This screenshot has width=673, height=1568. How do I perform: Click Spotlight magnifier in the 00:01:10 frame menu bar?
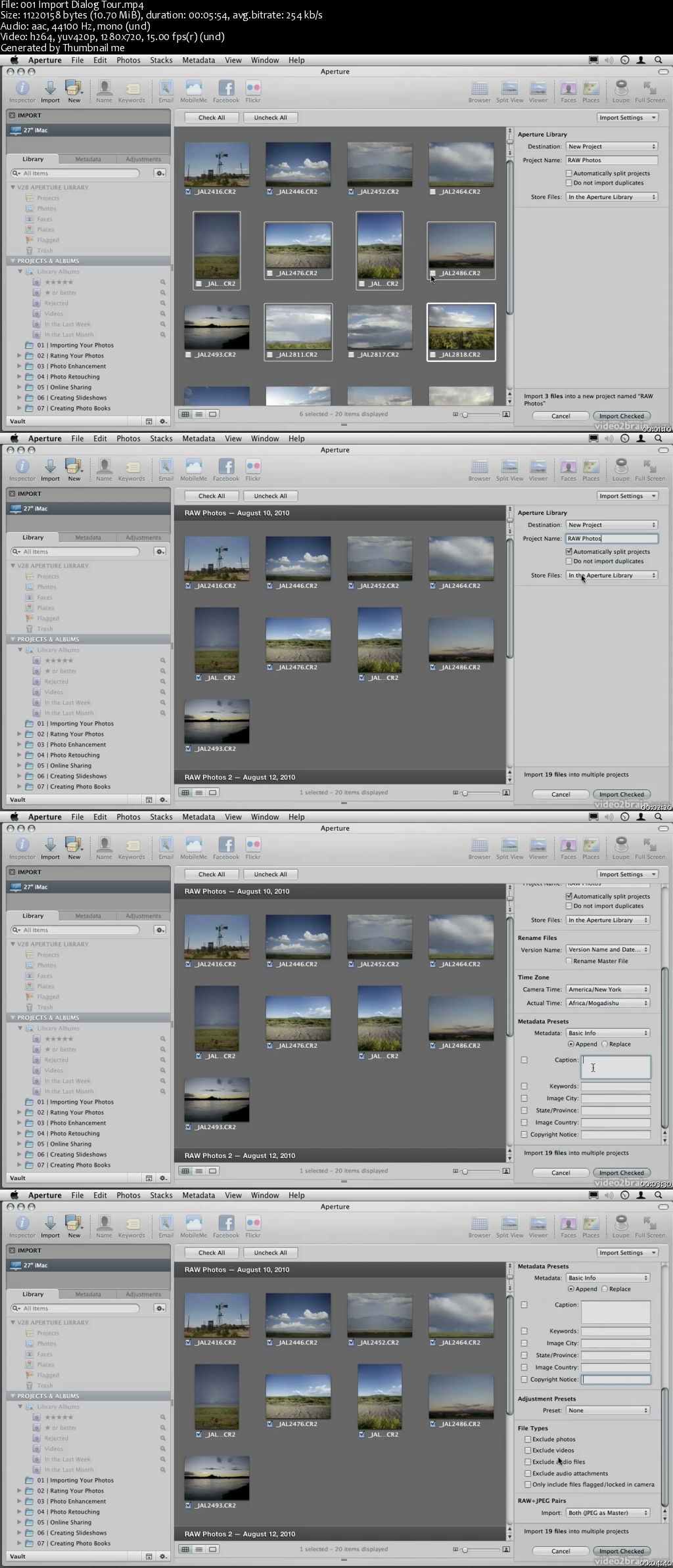[x=658, y=60]
